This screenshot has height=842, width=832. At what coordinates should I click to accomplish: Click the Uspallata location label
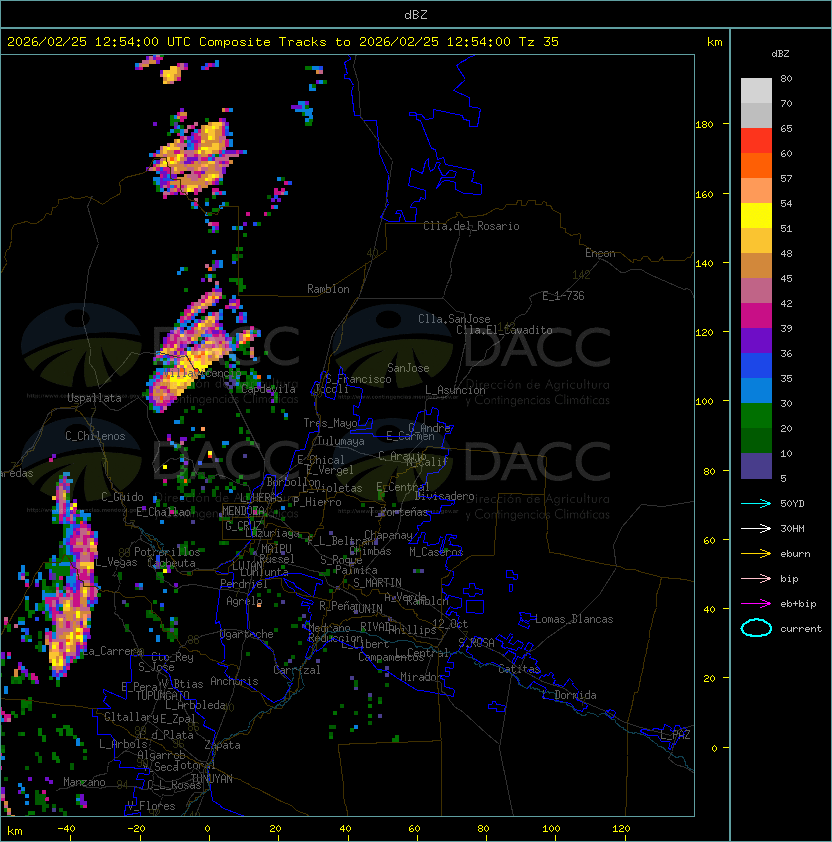click(95, 398)
